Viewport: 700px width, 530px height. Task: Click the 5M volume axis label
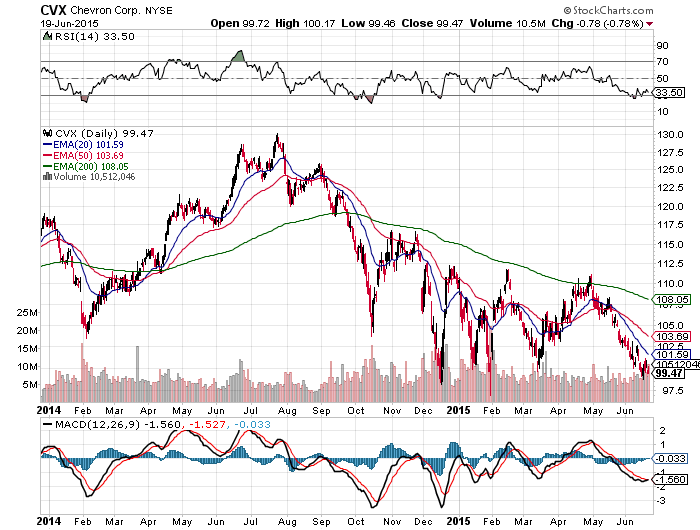point(30,384)
